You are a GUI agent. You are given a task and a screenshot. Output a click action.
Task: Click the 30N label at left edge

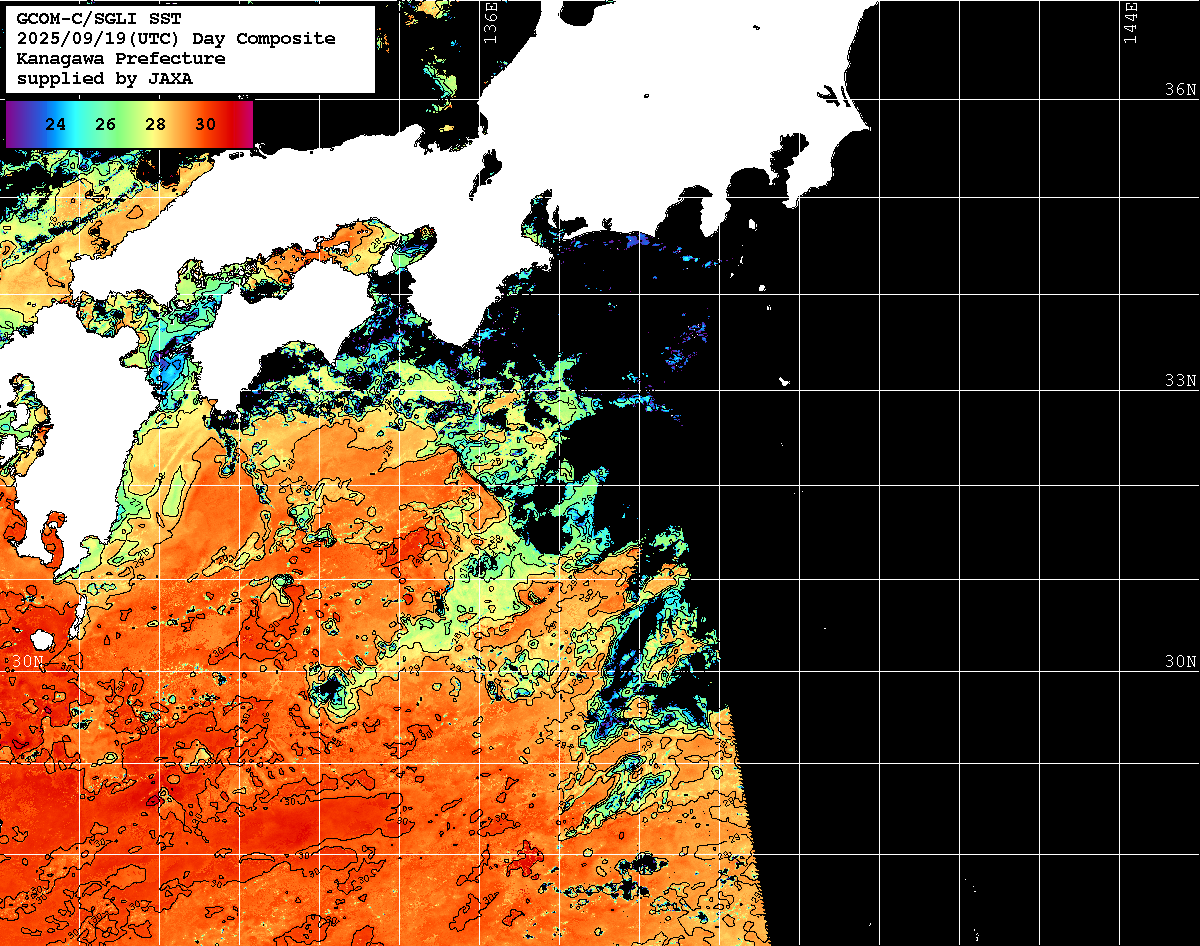click(x=28, y=662)
